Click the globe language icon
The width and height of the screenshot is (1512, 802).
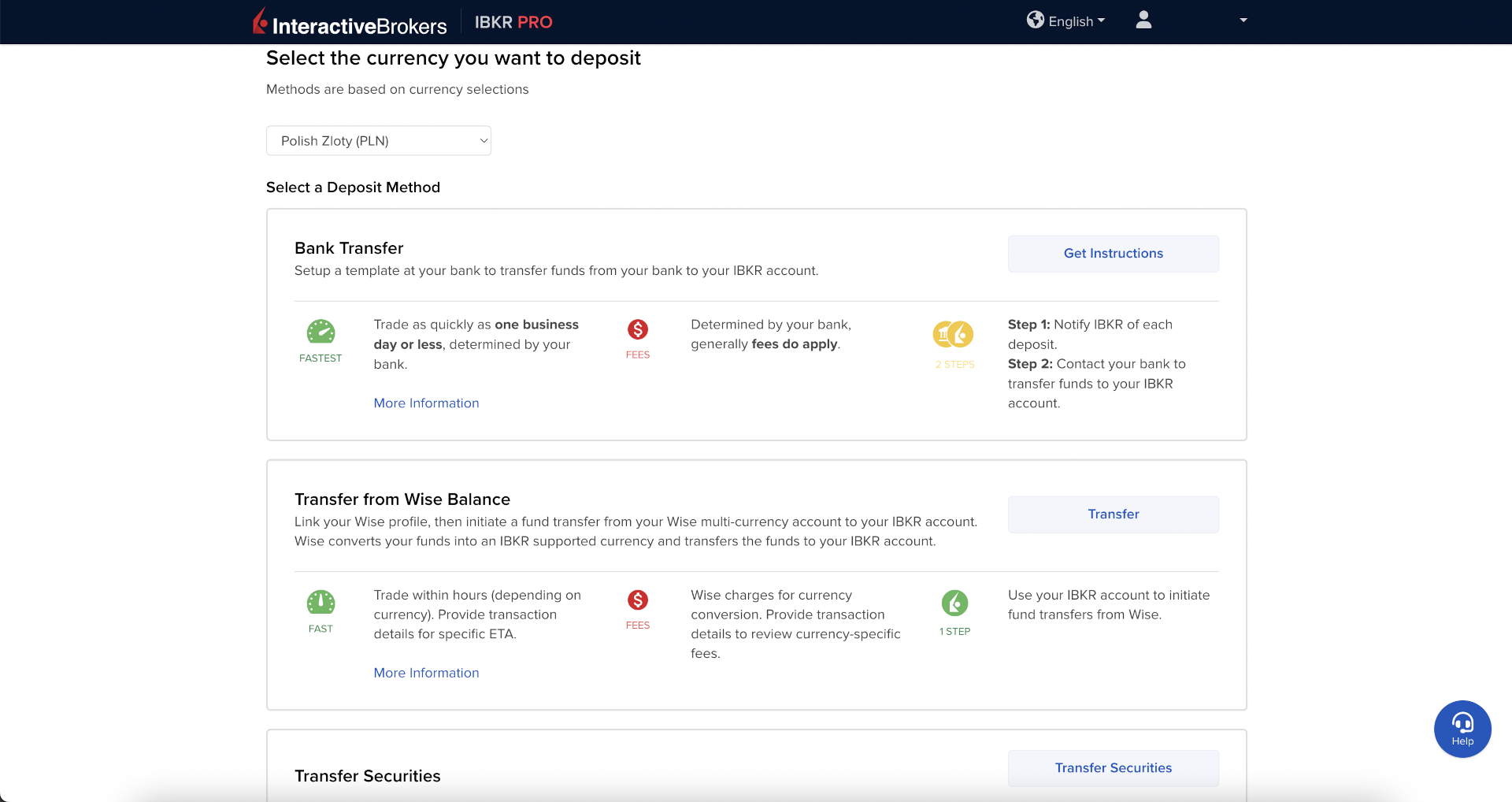coord(1035,20)
